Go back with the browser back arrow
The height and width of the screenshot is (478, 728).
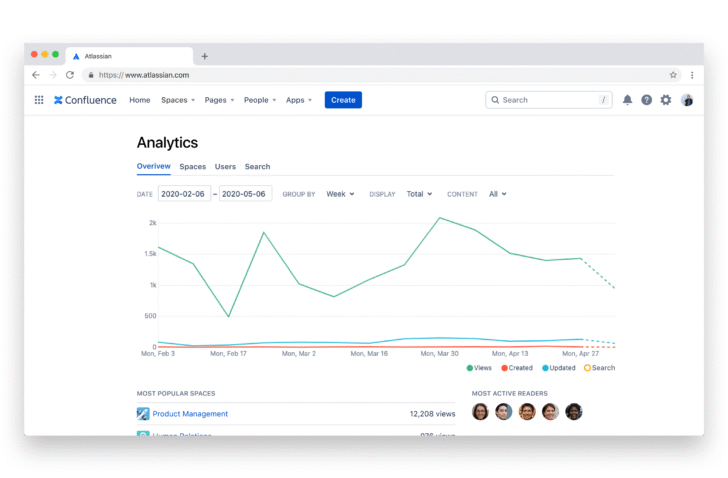point(36,75)
